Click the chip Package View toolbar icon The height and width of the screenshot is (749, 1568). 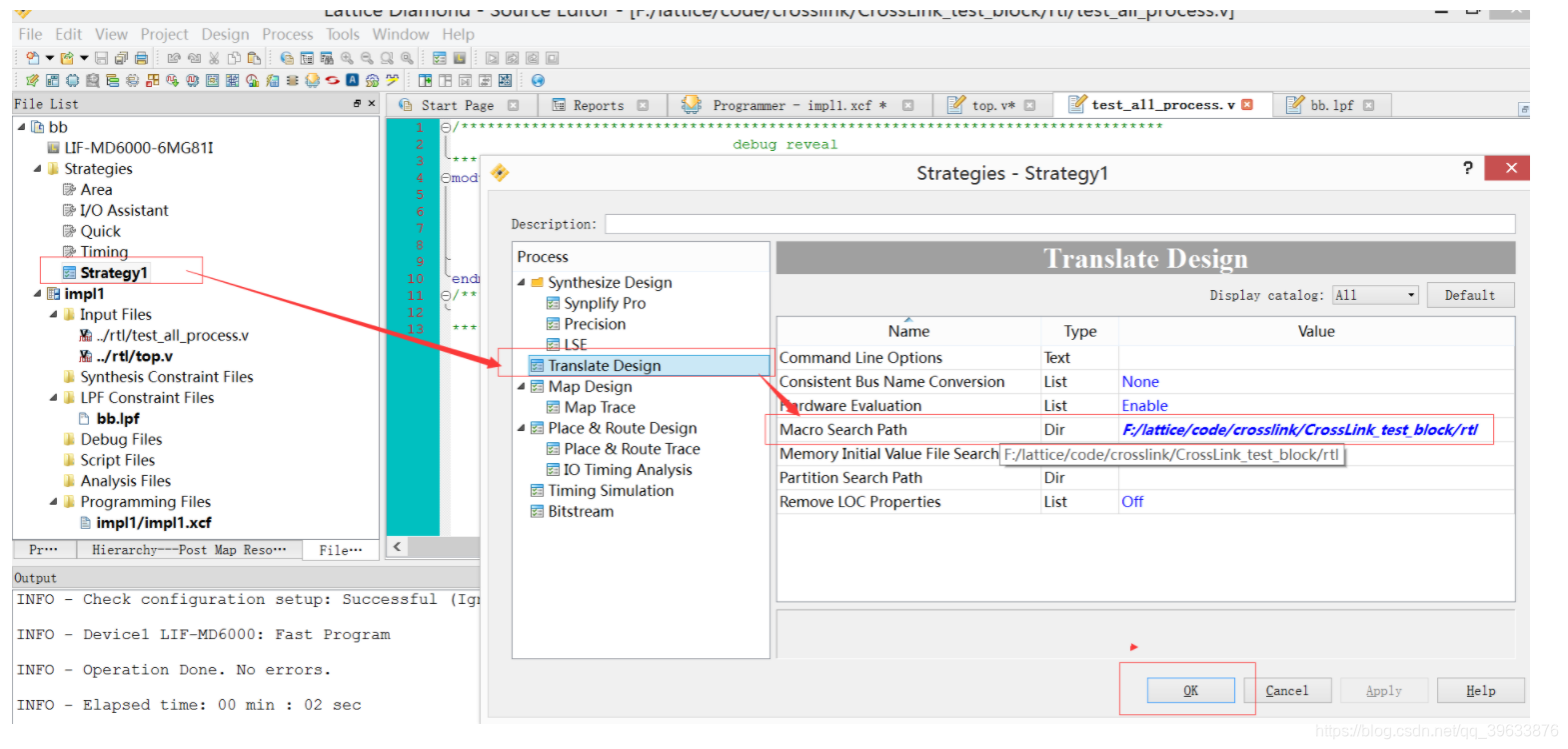(72, 80)
